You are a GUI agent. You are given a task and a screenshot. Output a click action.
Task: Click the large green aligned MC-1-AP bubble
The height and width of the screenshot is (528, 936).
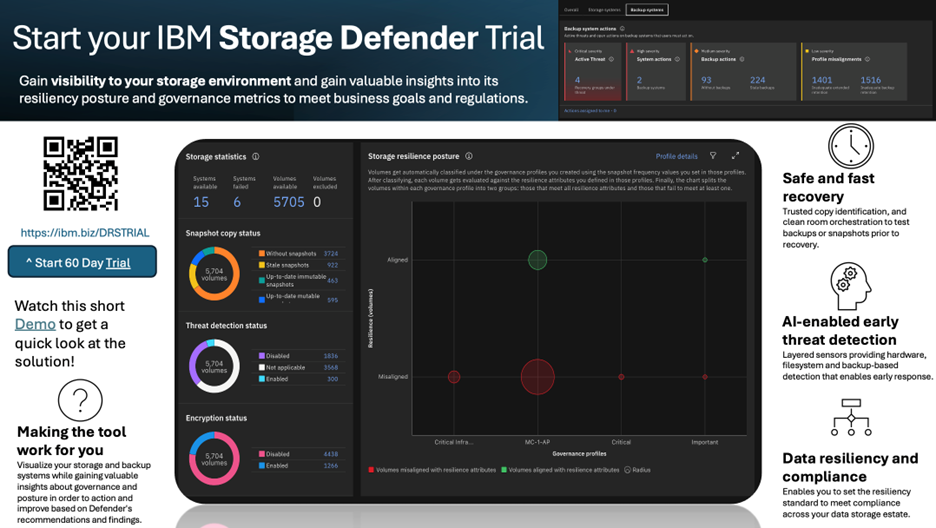[537, 260]
